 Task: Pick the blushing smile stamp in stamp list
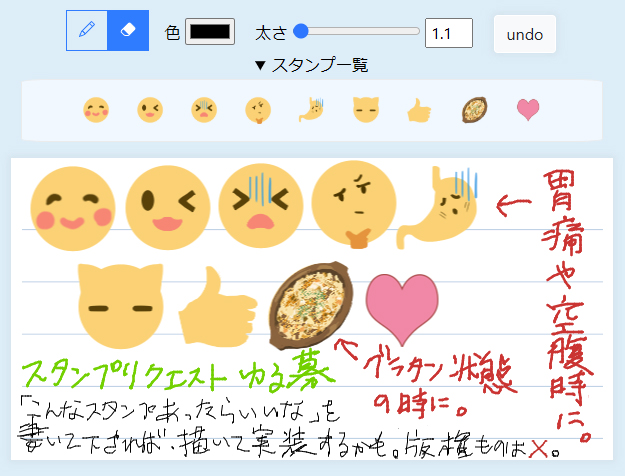(x=96, y=110)
